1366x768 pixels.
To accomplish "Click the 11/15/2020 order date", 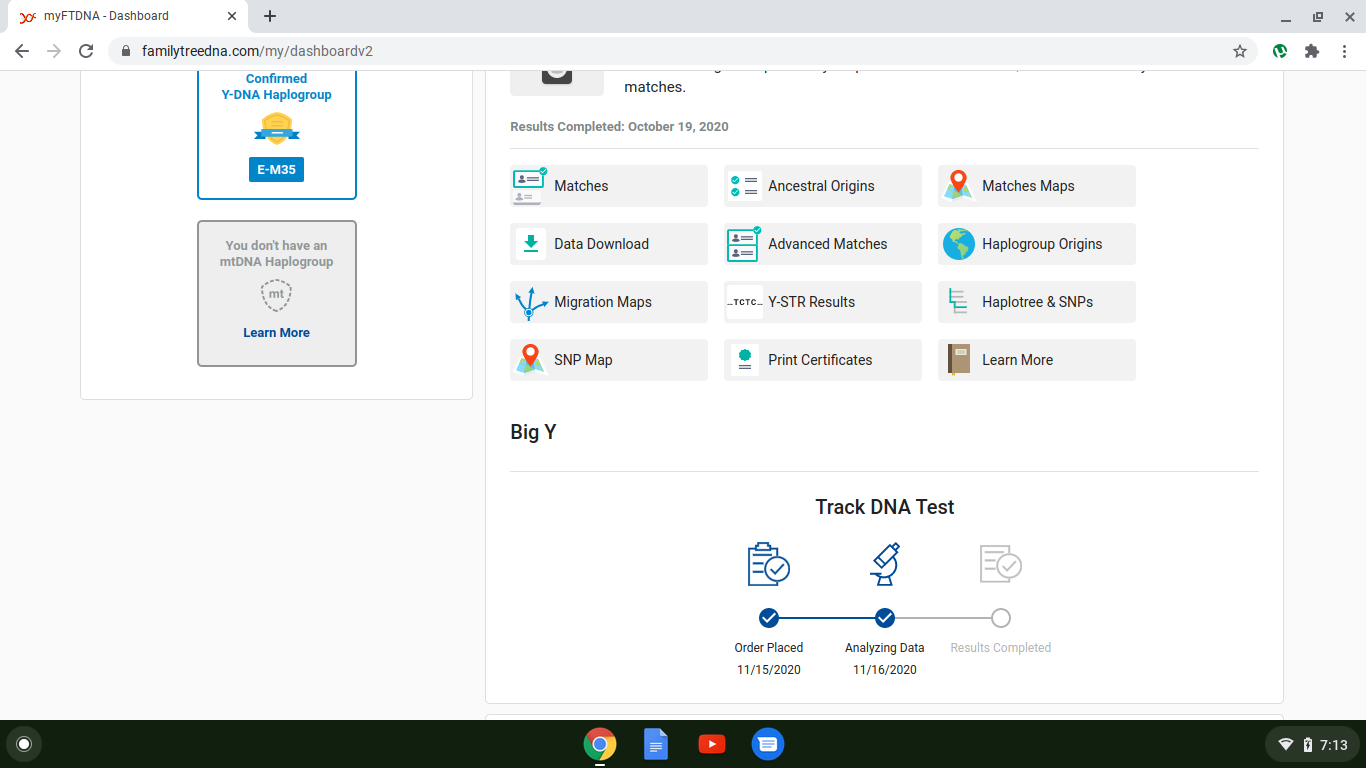I will [769, 670].
